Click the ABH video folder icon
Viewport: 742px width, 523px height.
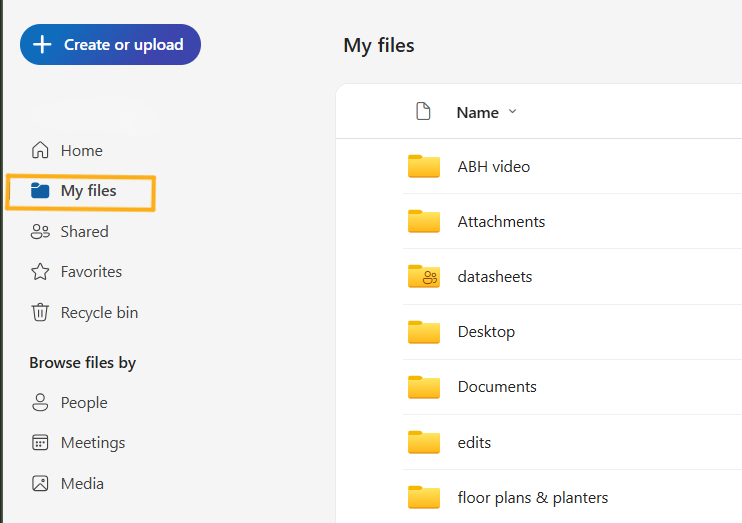tap(424, 166)
